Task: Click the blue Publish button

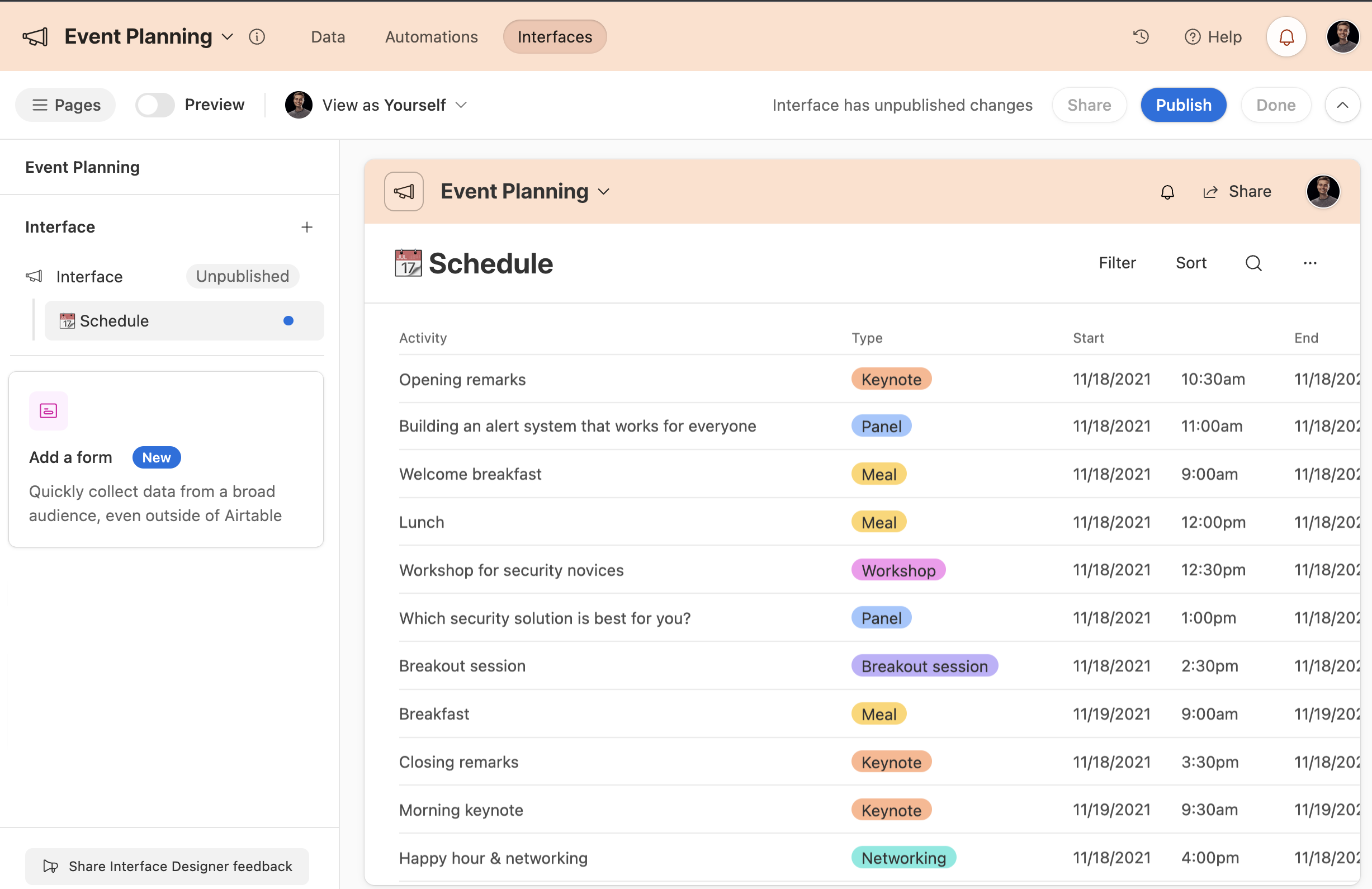Action: pos(1183,105)
